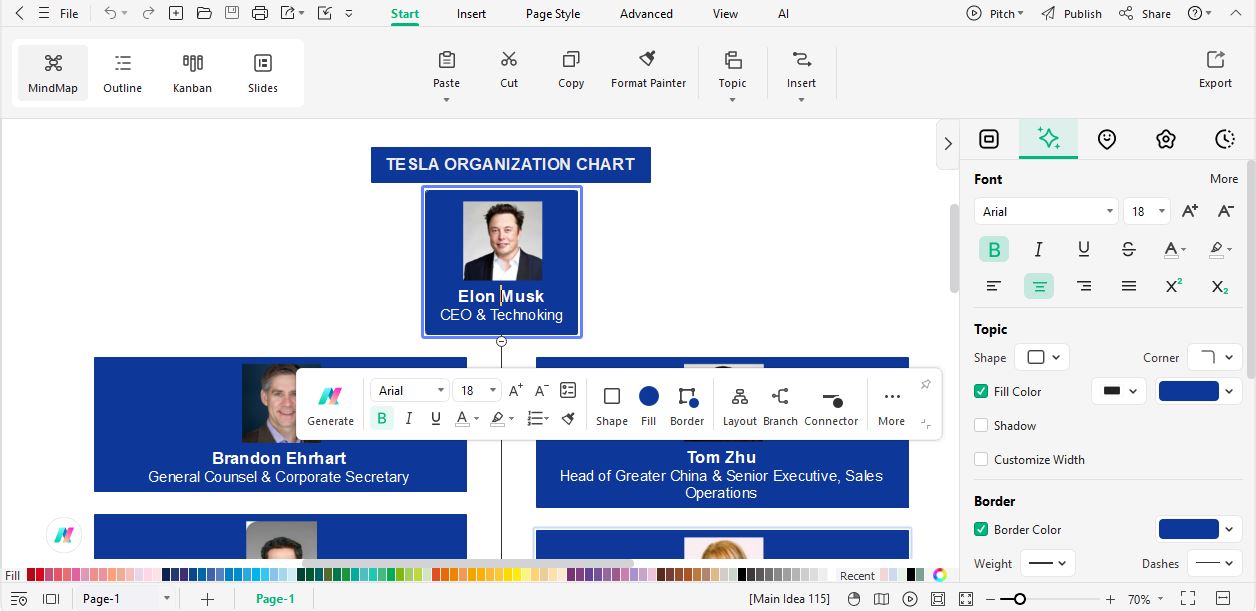Click the Share button

(1145, 14)
